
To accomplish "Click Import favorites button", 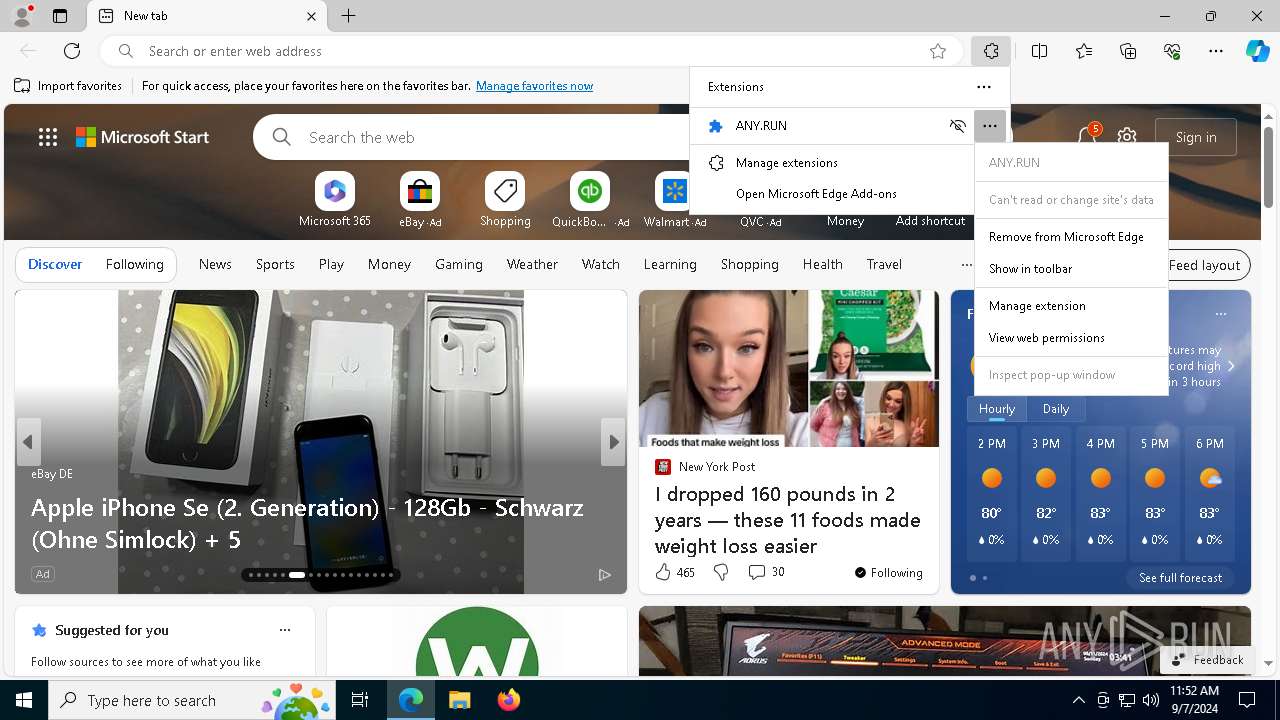I will [68, 86].
